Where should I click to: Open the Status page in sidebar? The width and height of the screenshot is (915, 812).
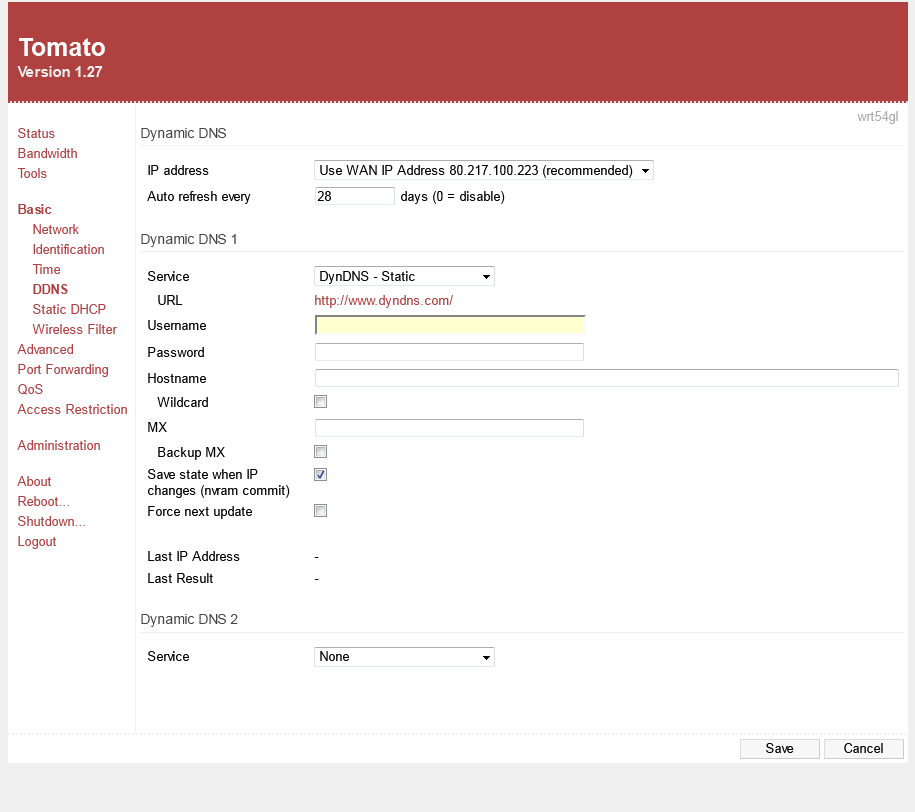click(36, 133)
